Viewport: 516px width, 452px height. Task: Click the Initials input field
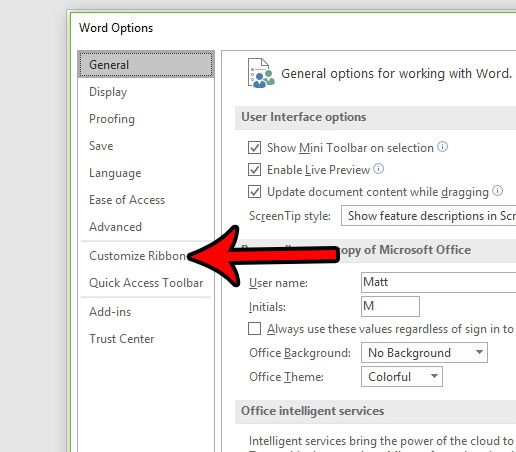(x=390, y=306)
